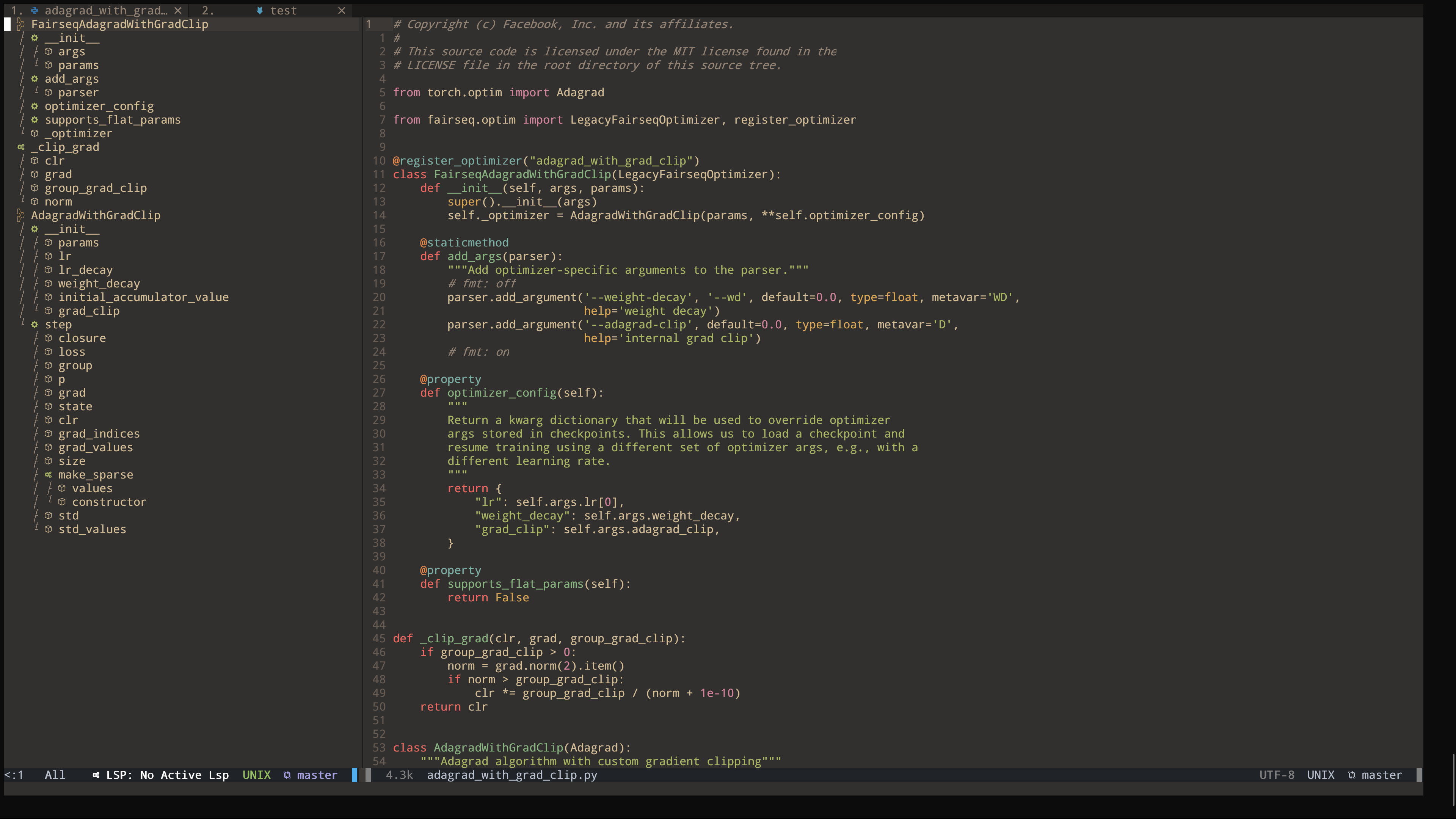Click the method icon next to add_args
Screen dimensions: 1456x819
[x=35, y=79]
